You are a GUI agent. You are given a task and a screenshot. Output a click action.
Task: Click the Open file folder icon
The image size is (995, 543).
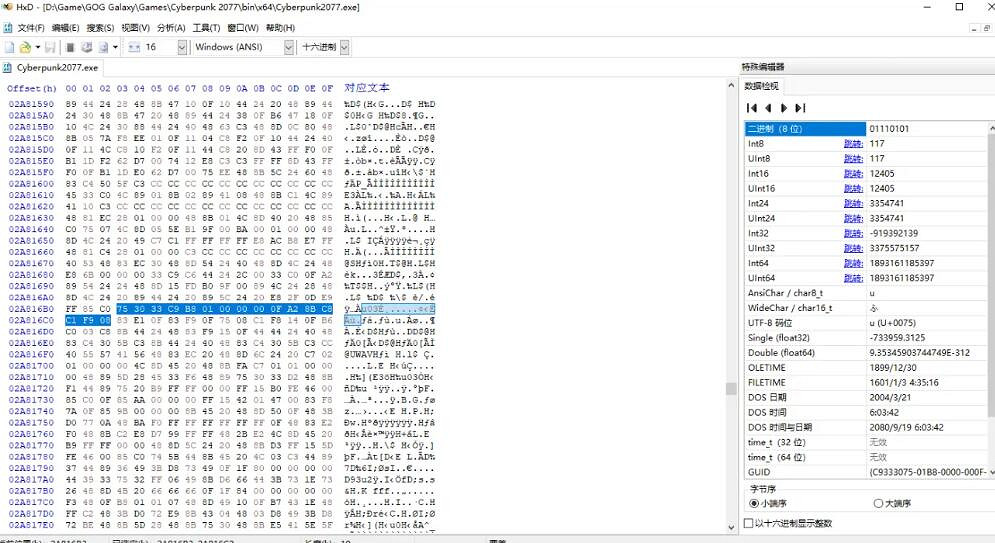pos(25,48)
